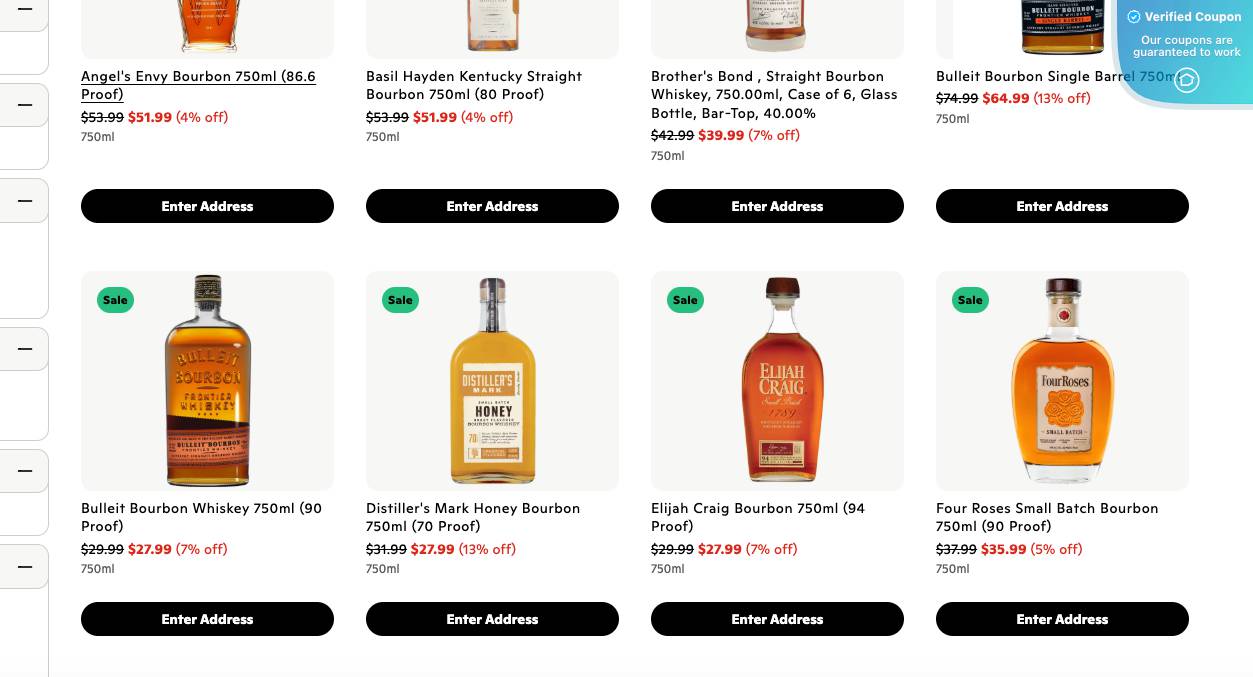This screenshot has width=1253, height=677.
Task: Open the Basil Hayden Kentucky Straight Bourbon link
Action: 473,85
